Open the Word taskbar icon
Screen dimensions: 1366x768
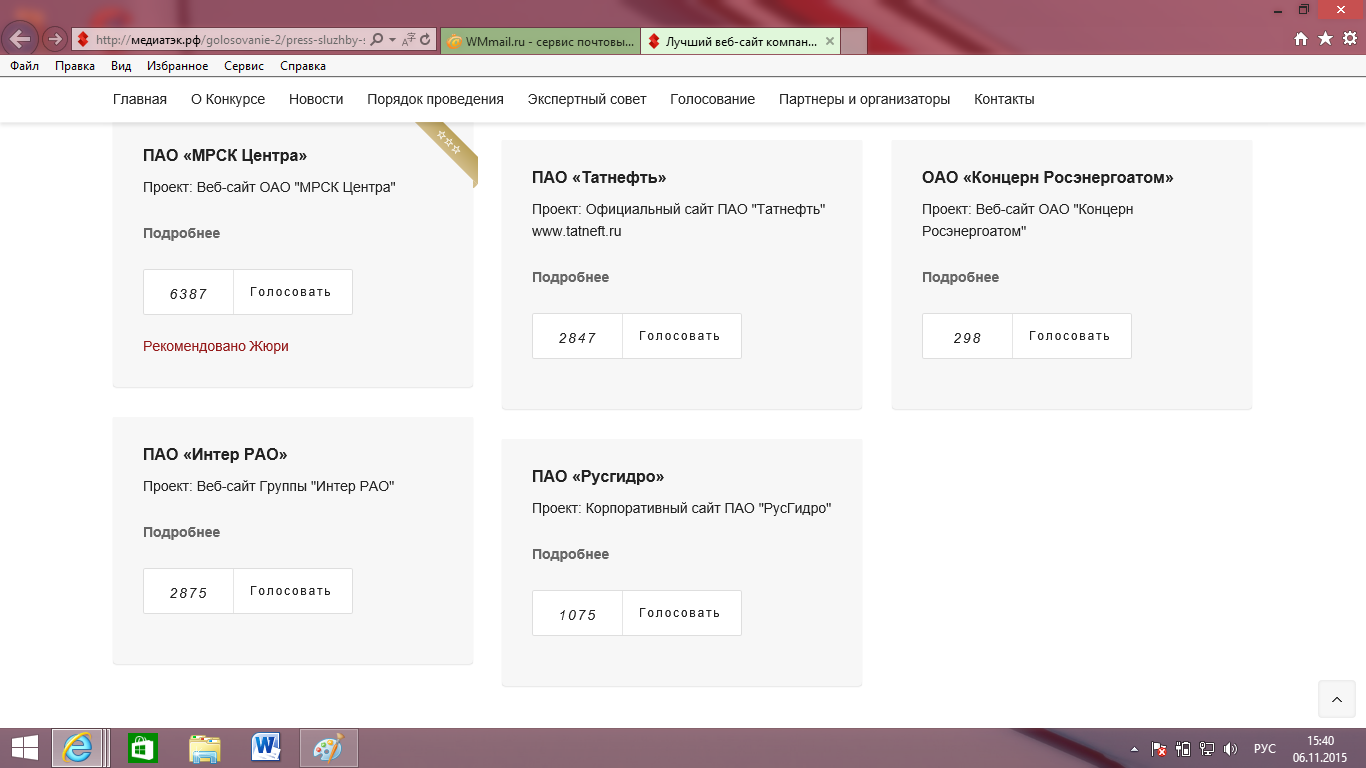[x=267, y=748]
